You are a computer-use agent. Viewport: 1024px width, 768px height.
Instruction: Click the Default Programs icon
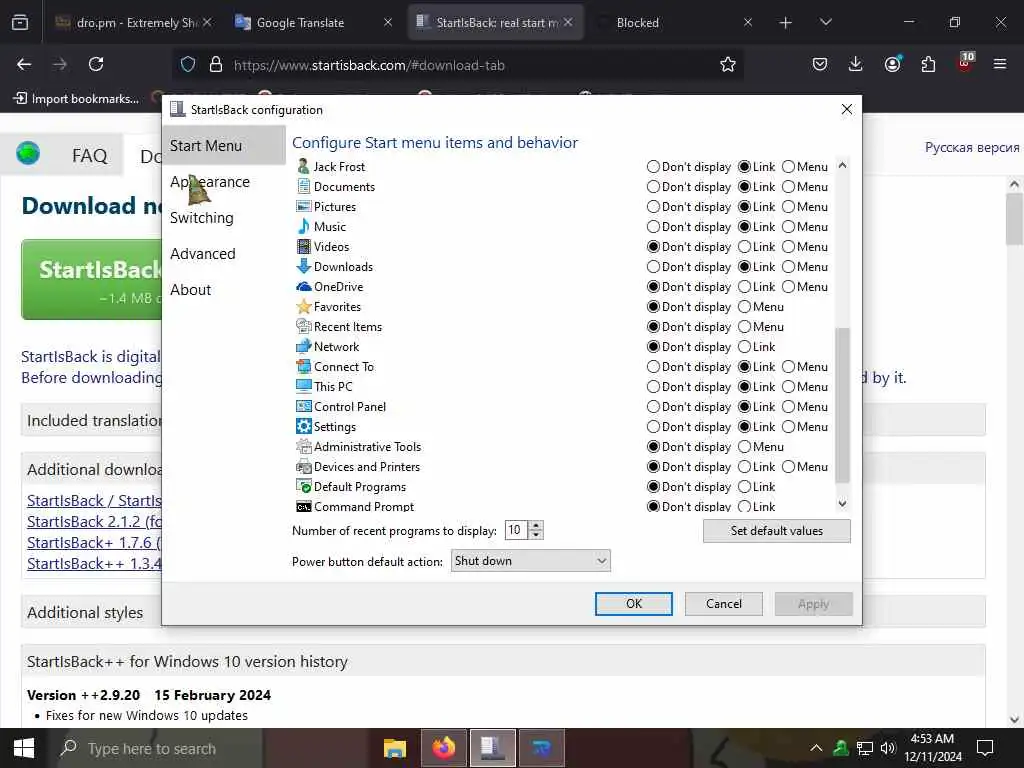303,487
